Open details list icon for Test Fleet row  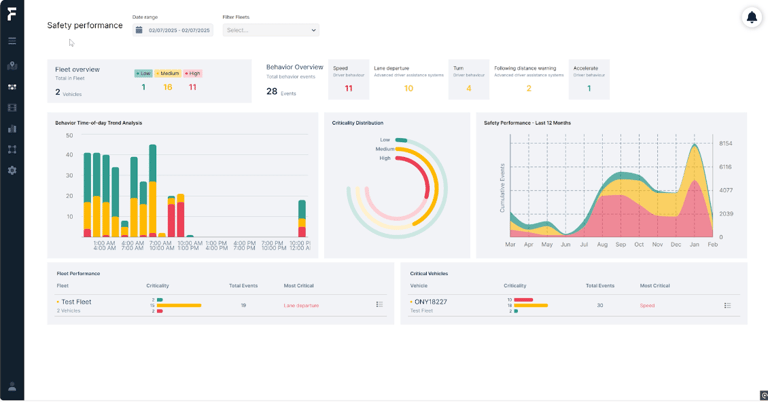pyautogui.click(x=379, y=305)
